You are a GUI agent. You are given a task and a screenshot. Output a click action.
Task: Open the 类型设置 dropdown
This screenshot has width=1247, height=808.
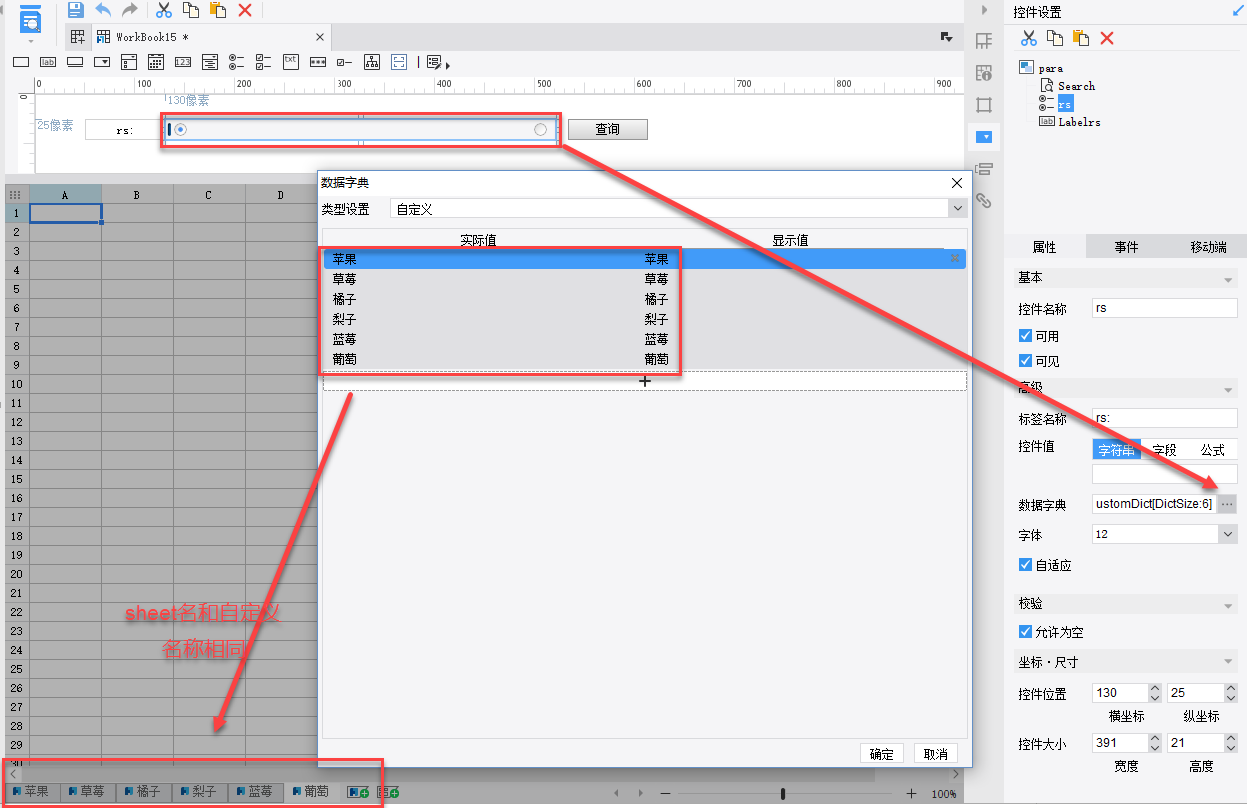coord(958,208)
